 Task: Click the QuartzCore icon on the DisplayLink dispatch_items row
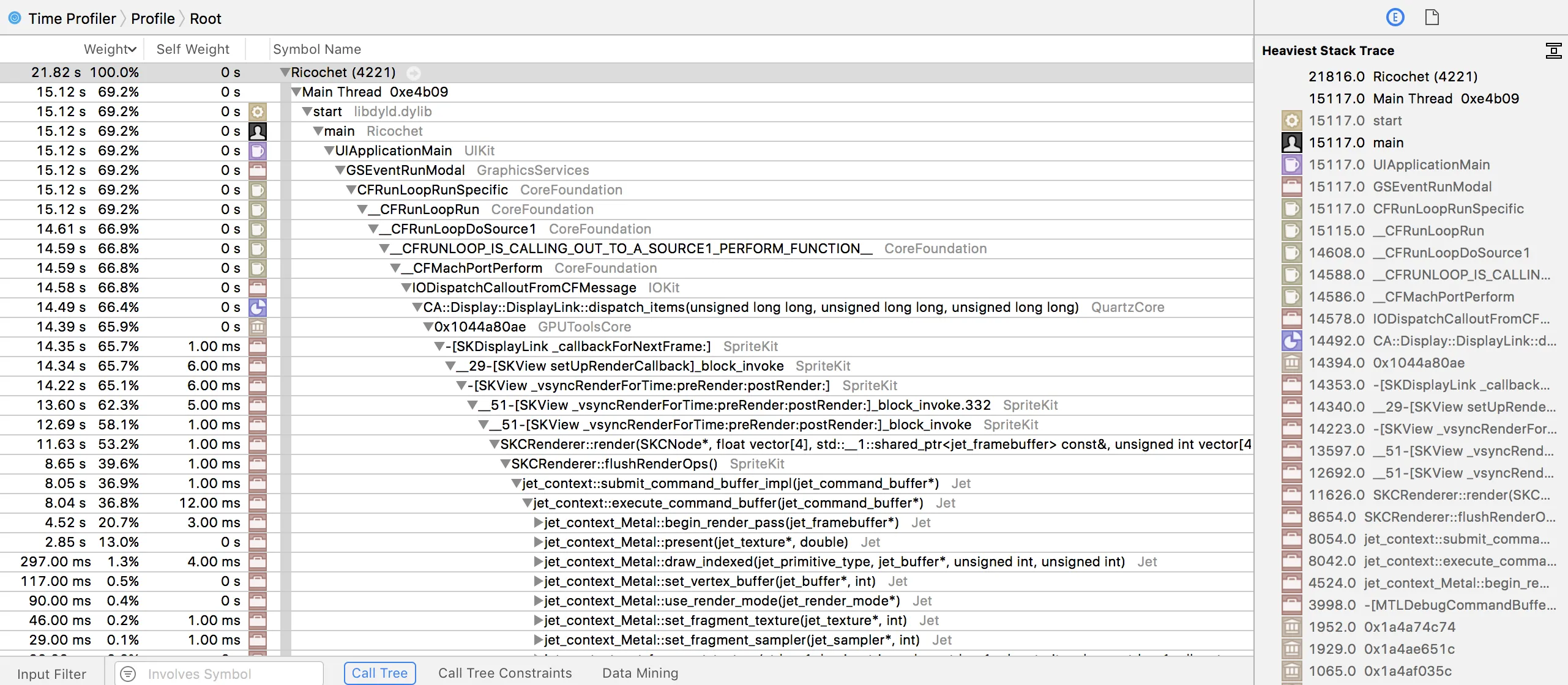pos(258,307)
